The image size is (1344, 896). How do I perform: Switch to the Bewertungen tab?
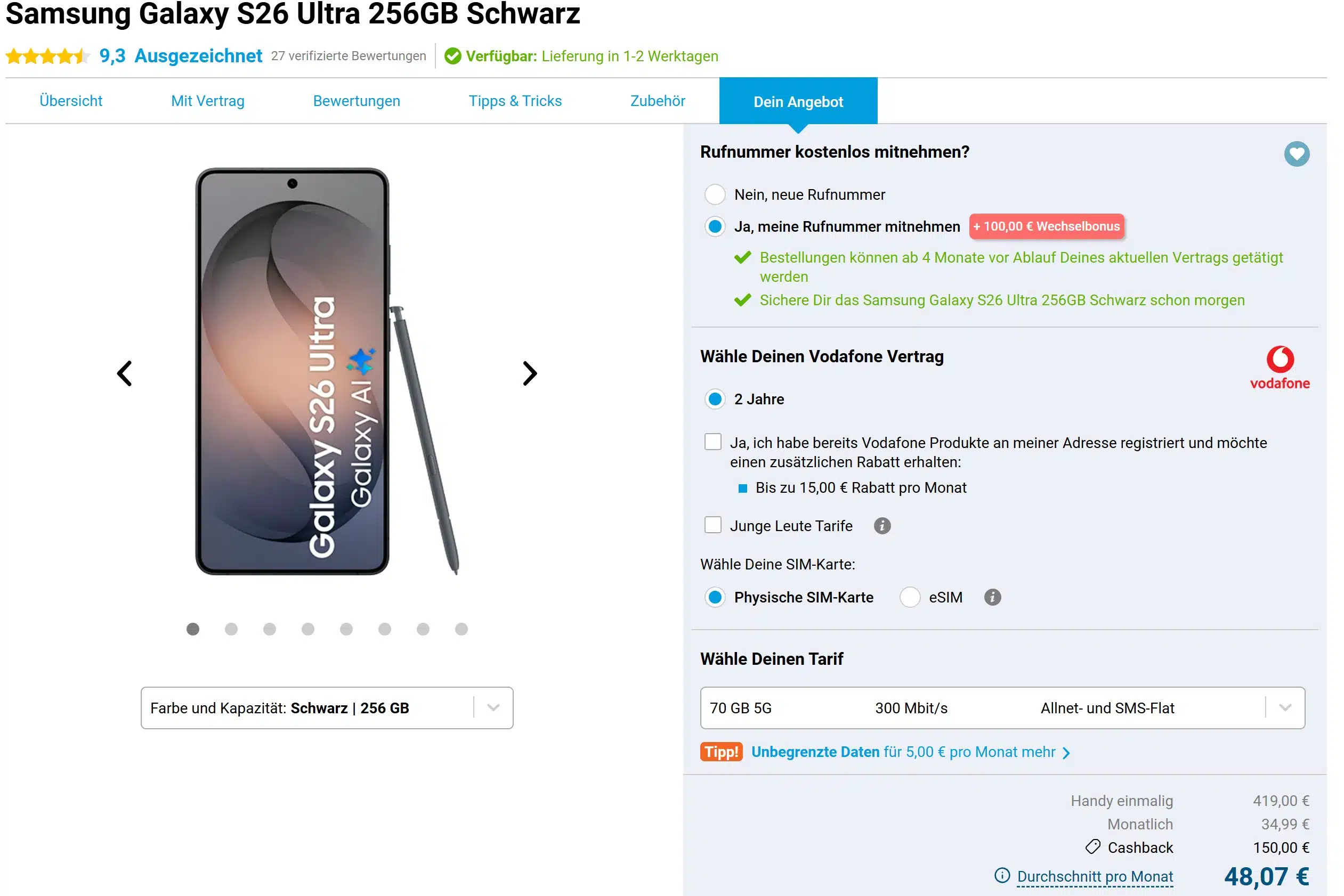pyautogui.click(x=355, y=101)
